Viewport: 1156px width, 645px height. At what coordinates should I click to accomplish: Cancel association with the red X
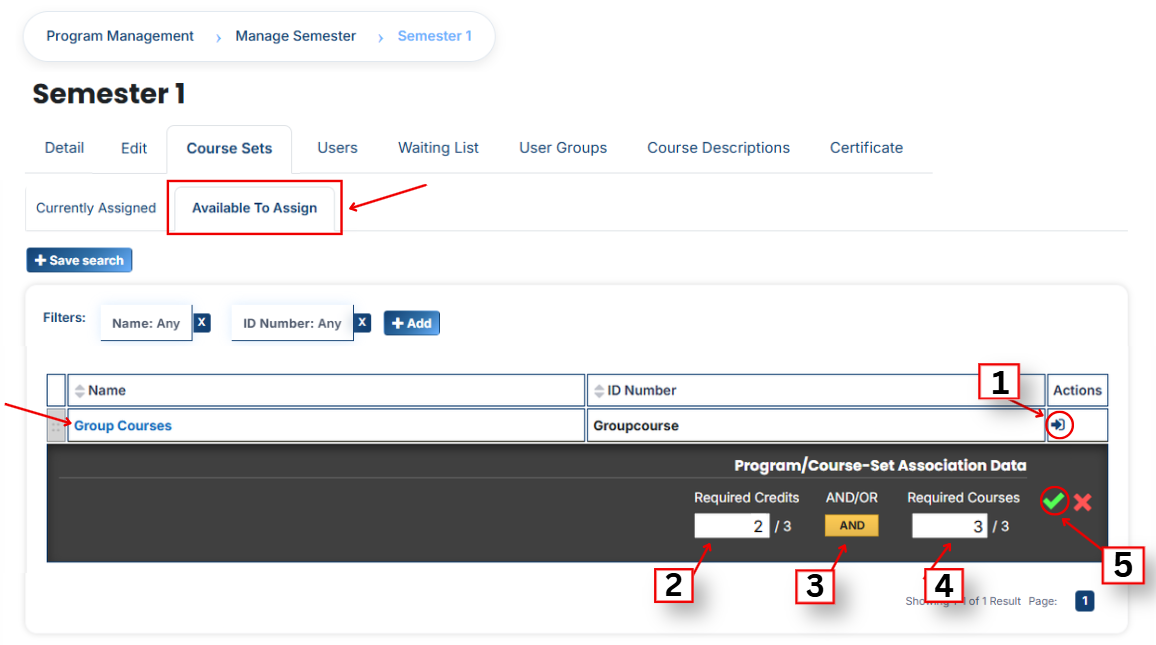coord(1082,502)
